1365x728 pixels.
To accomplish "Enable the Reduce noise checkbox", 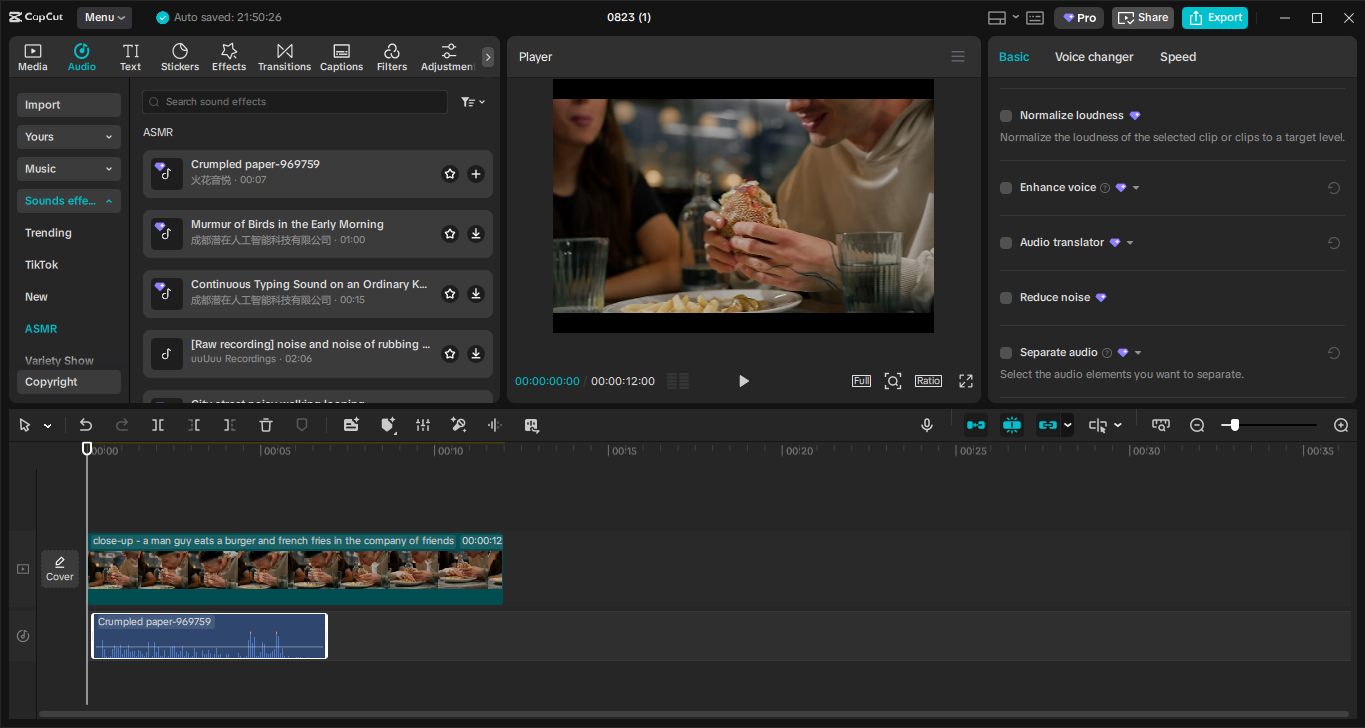I will [x=1006, y=298].
